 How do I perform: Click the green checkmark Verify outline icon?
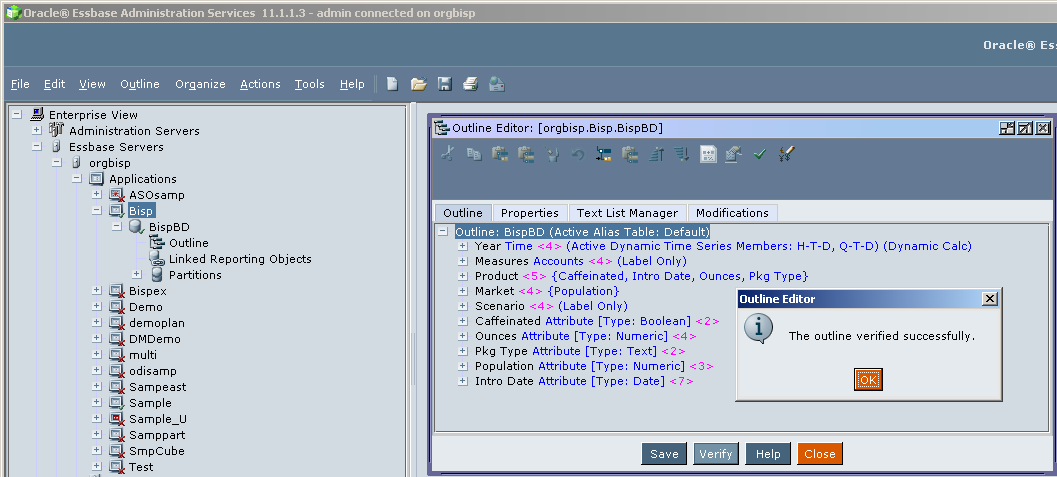click(x=760, y=154)
